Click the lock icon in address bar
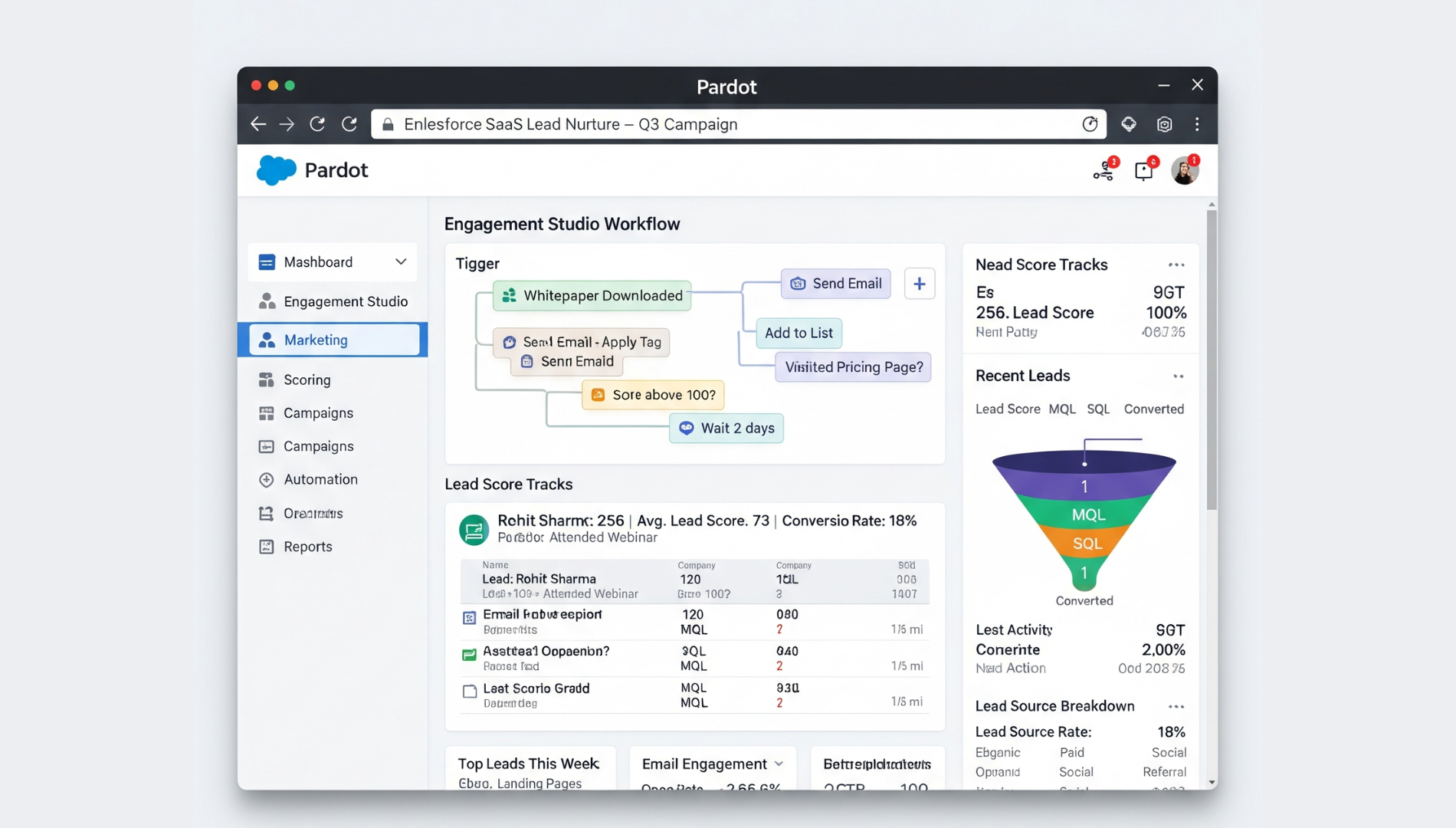 point(388,124)
